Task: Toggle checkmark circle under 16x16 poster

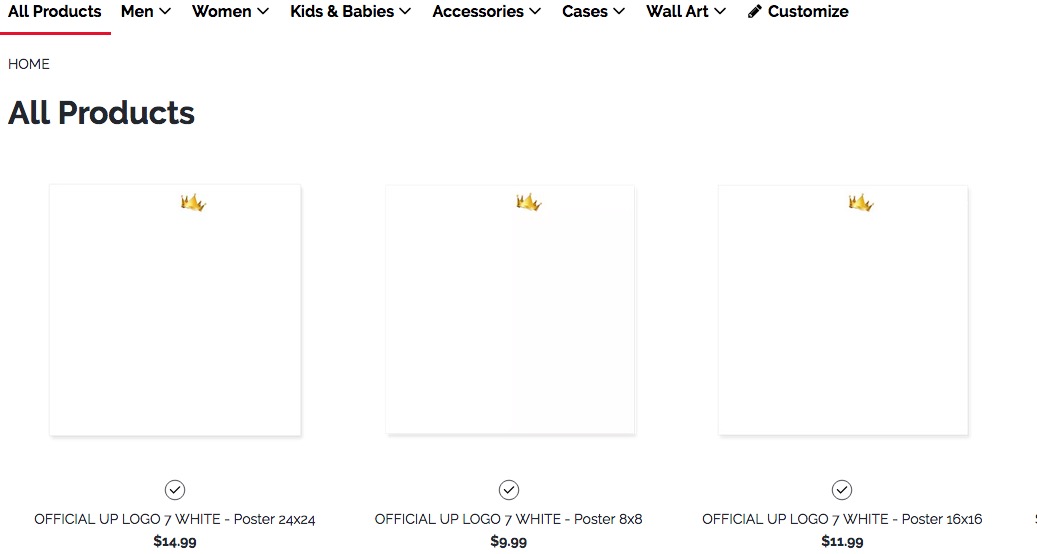Action: click(x=842, y=489)
